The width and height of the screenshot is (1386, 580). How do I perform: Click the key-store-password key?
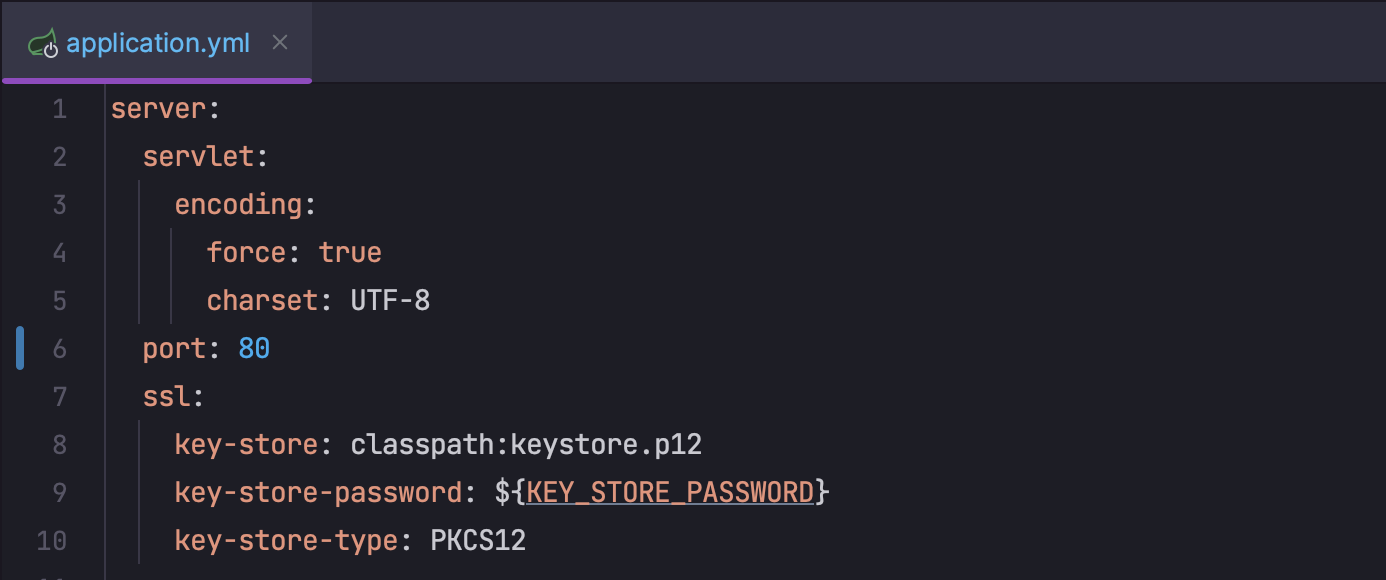coord(317,493)
